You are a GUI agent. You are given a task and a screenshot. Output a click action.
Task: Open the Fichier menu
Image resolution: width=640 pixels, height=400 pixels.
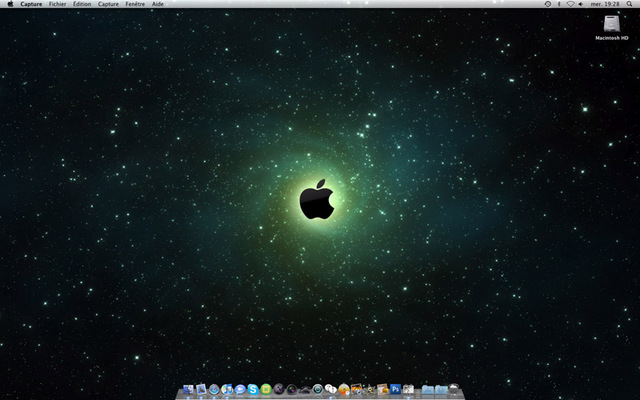(x=58, y=4)
